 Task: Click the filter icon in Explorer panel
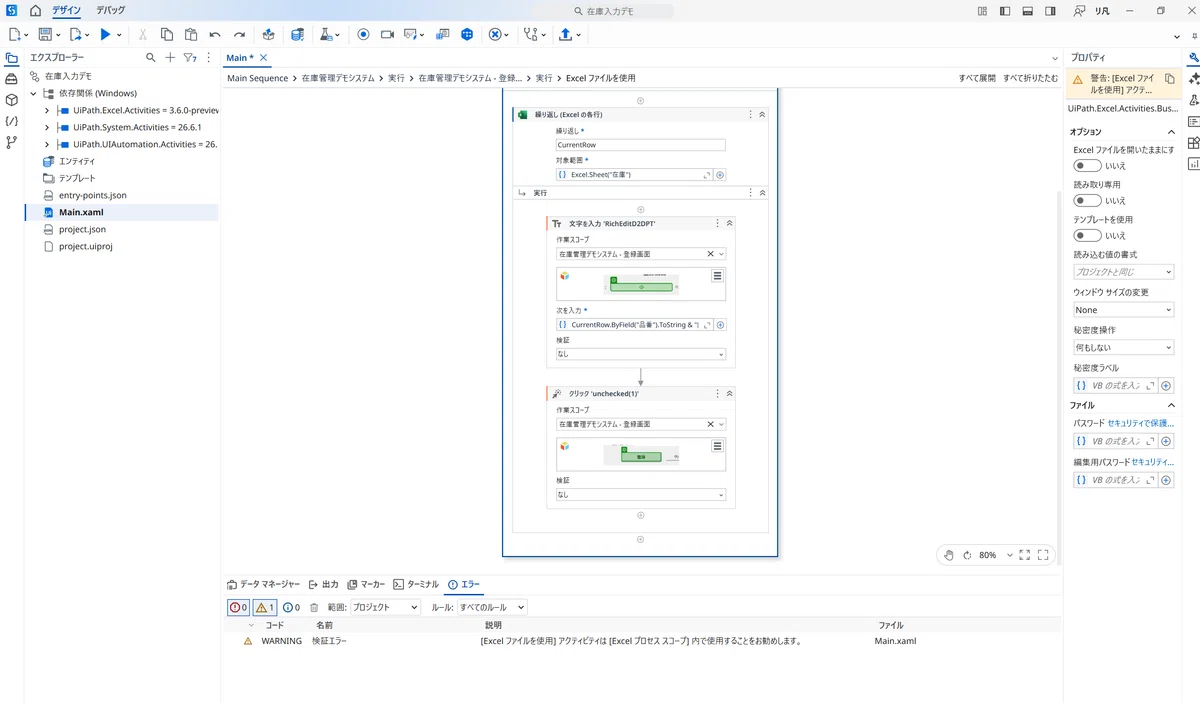(x=188, y=58)
